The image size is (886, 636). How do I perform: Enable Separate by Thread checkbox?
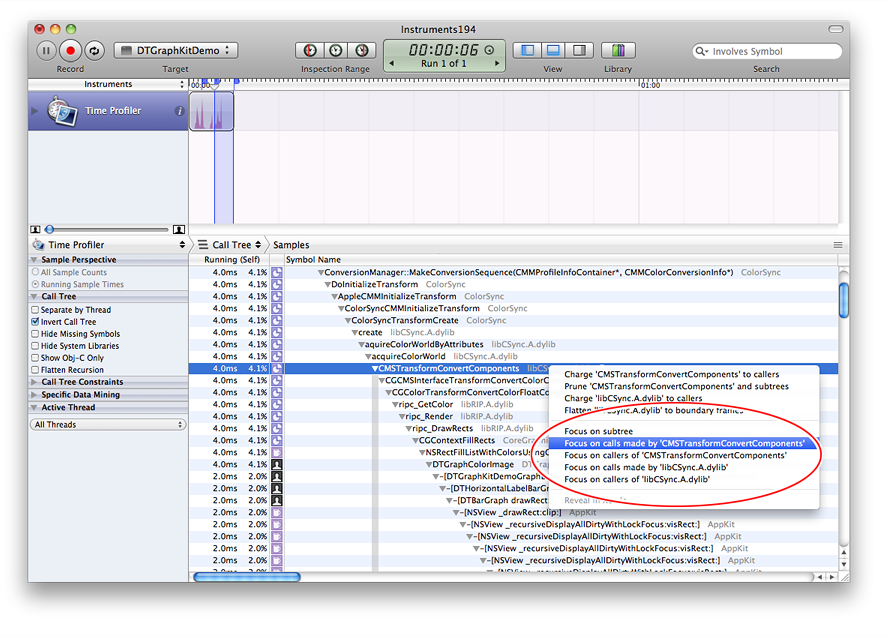(x=35, y=310)
